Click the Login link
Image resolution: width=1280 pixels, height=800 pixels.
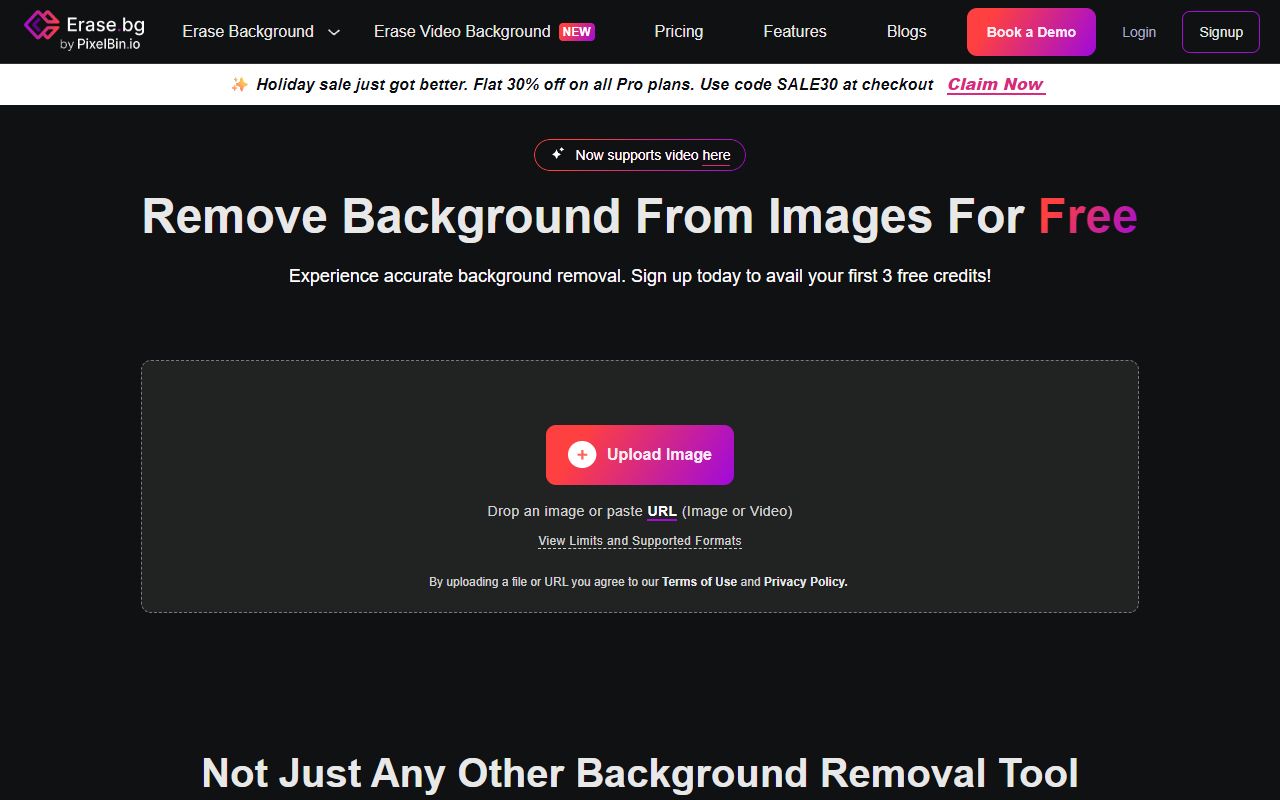pos(1138,32)
